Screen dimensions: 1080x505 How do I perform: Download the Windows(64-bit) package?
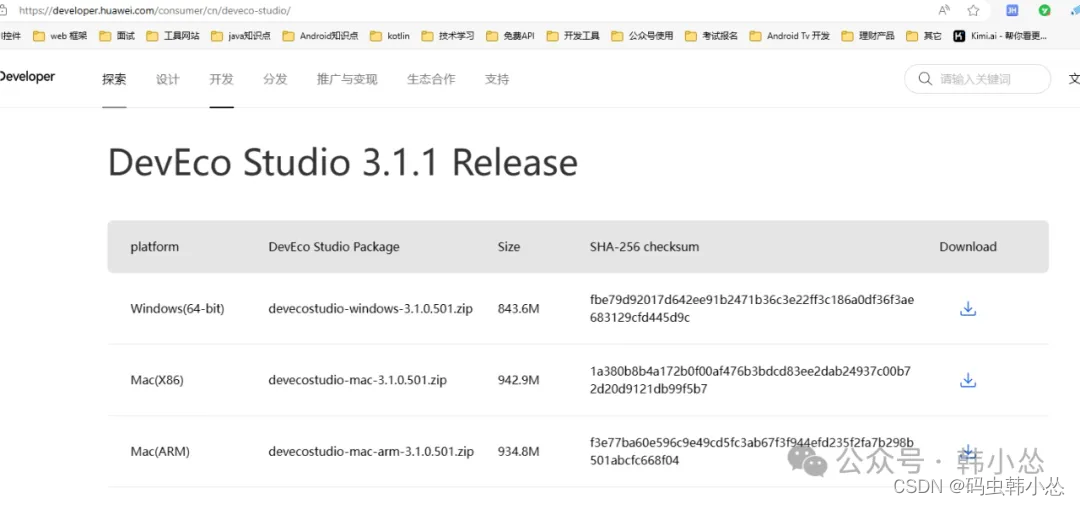click(x=968, y=309)
